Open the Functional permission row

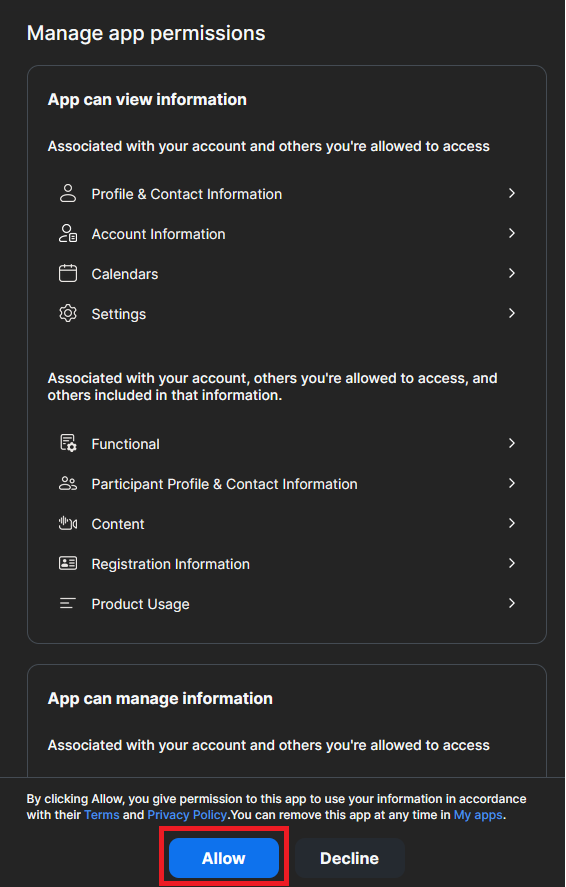tap(287, 444)
